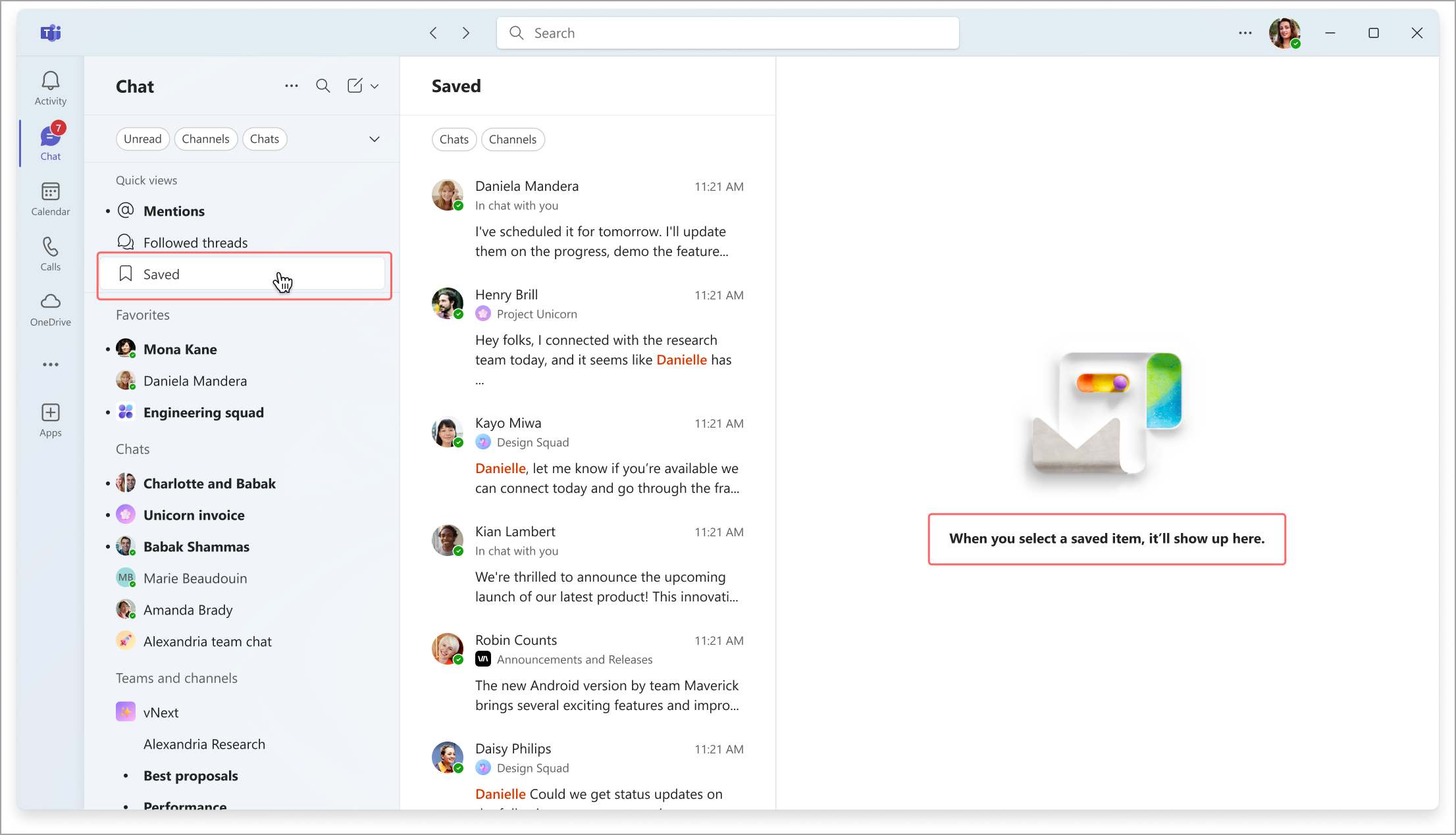
Task: Filter chat list by Channels
Action: pyautogui.click(x=205, y=139)
